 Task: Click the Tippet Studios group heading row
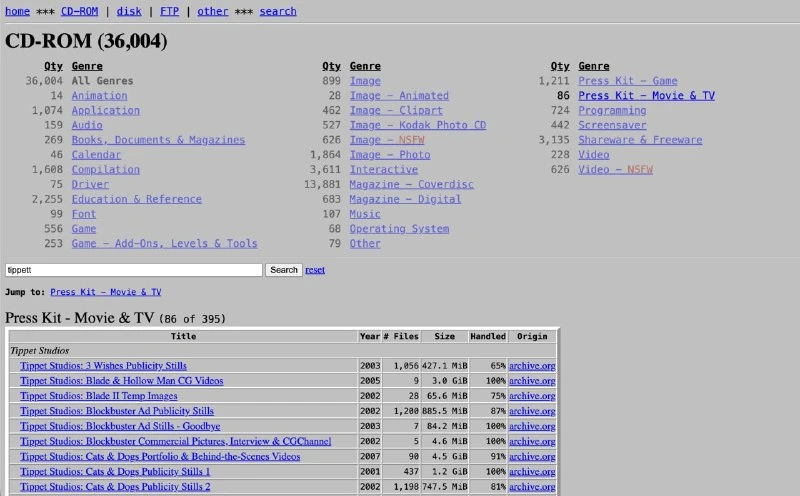click(x=283, y=351)
